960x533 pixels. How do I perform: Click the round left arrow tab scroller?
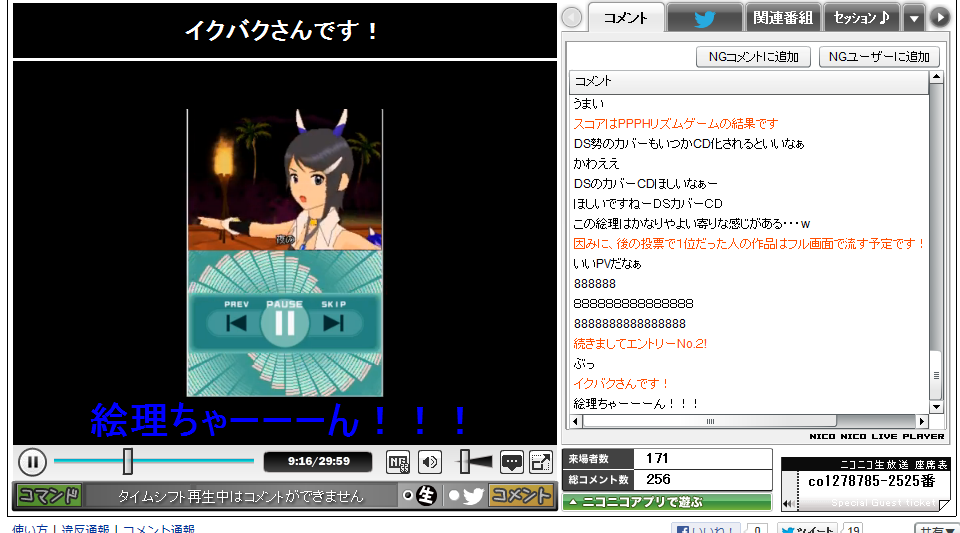(572, 18)
